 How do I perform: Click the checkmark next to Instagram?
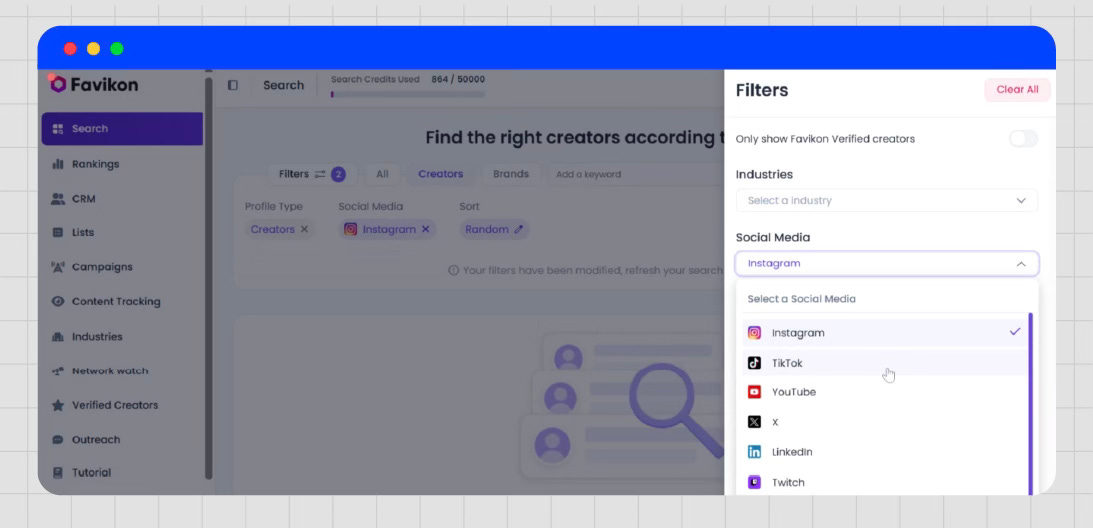pyautogui.click(x=1015, y=332)
